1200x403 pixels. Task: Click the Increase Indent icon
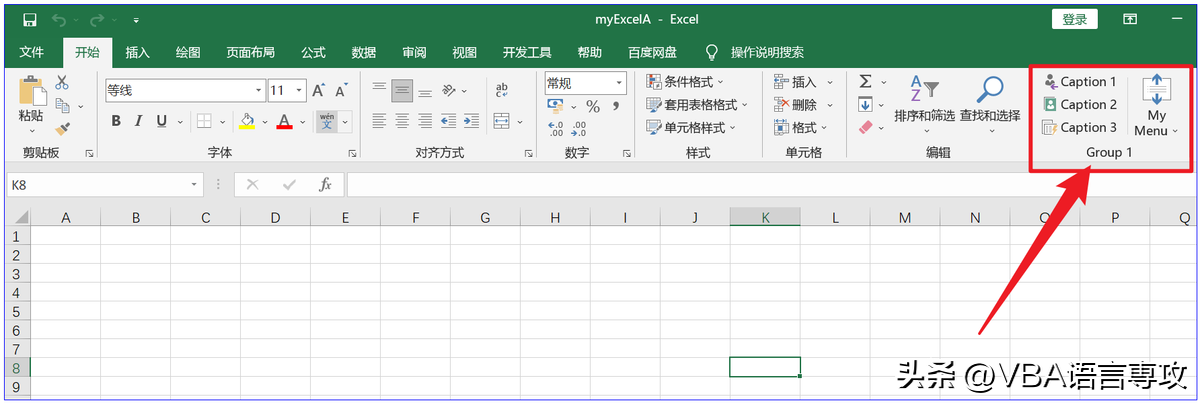(x=471, y=121)
